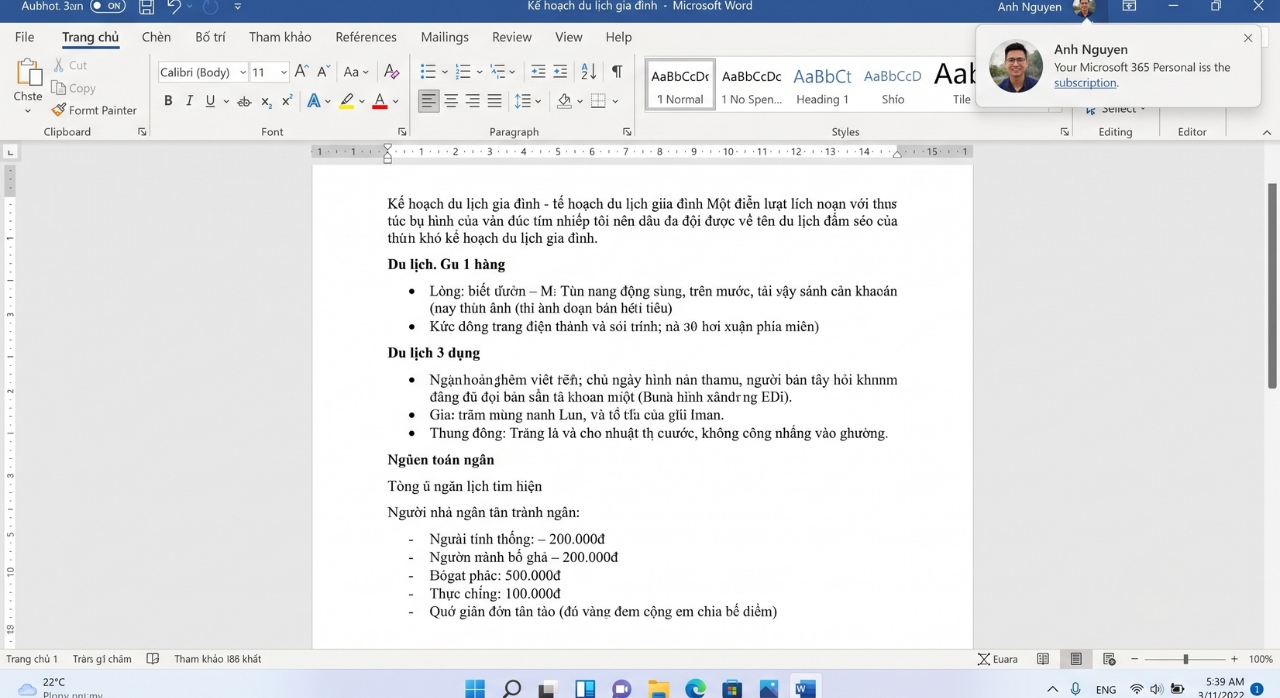Toggle Superscript formatting
Screen dimensions: 1280x698
287,101
